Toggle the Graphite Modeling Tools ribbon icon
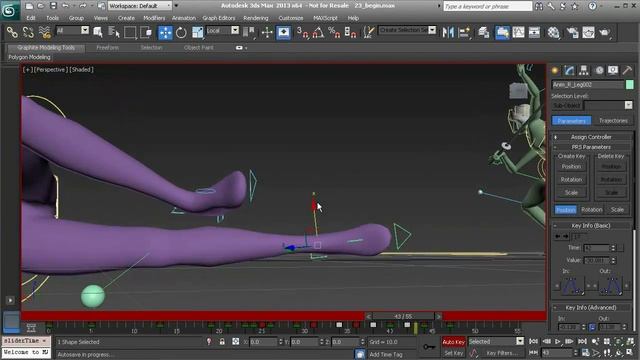 click(x=502, y=32)
